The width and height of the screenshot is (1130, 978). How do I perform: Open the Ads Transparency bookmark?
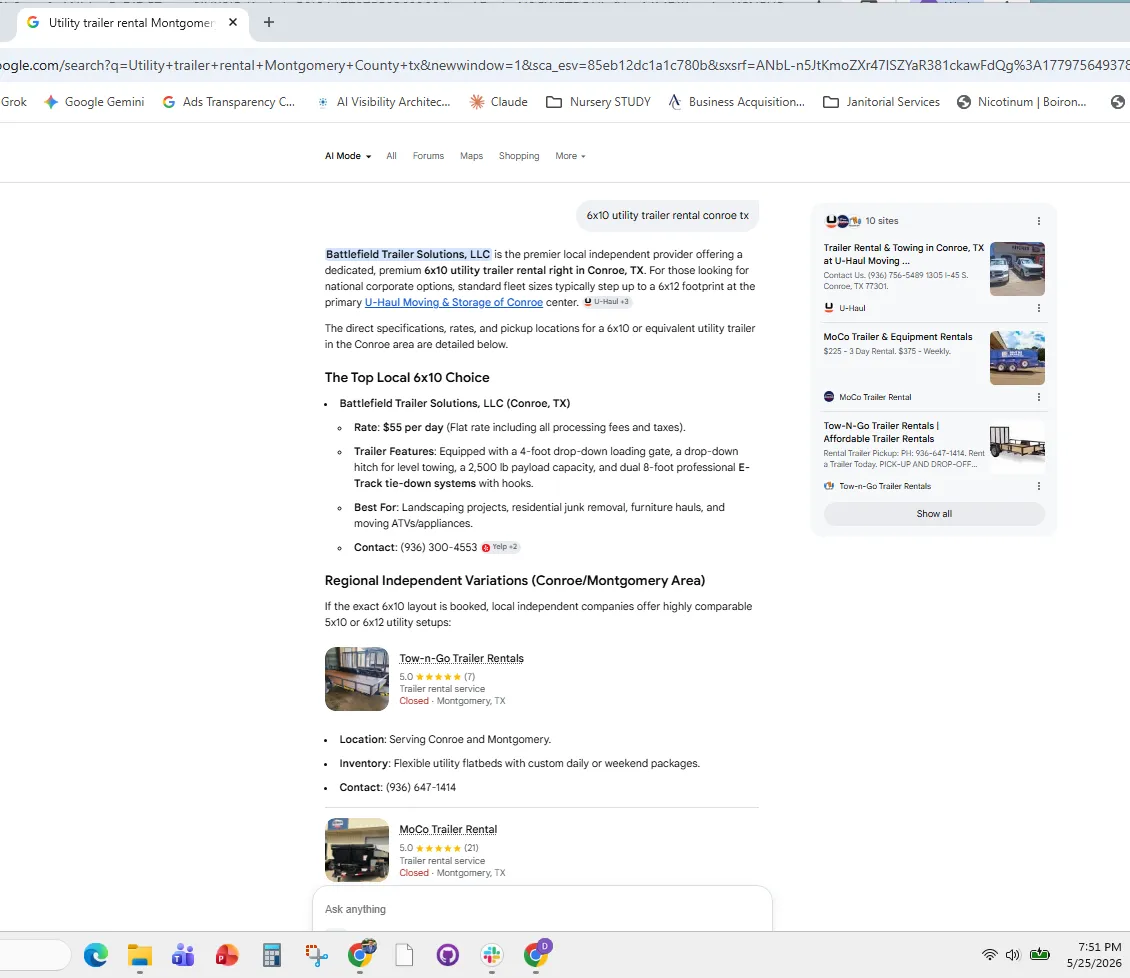[229, 102]
